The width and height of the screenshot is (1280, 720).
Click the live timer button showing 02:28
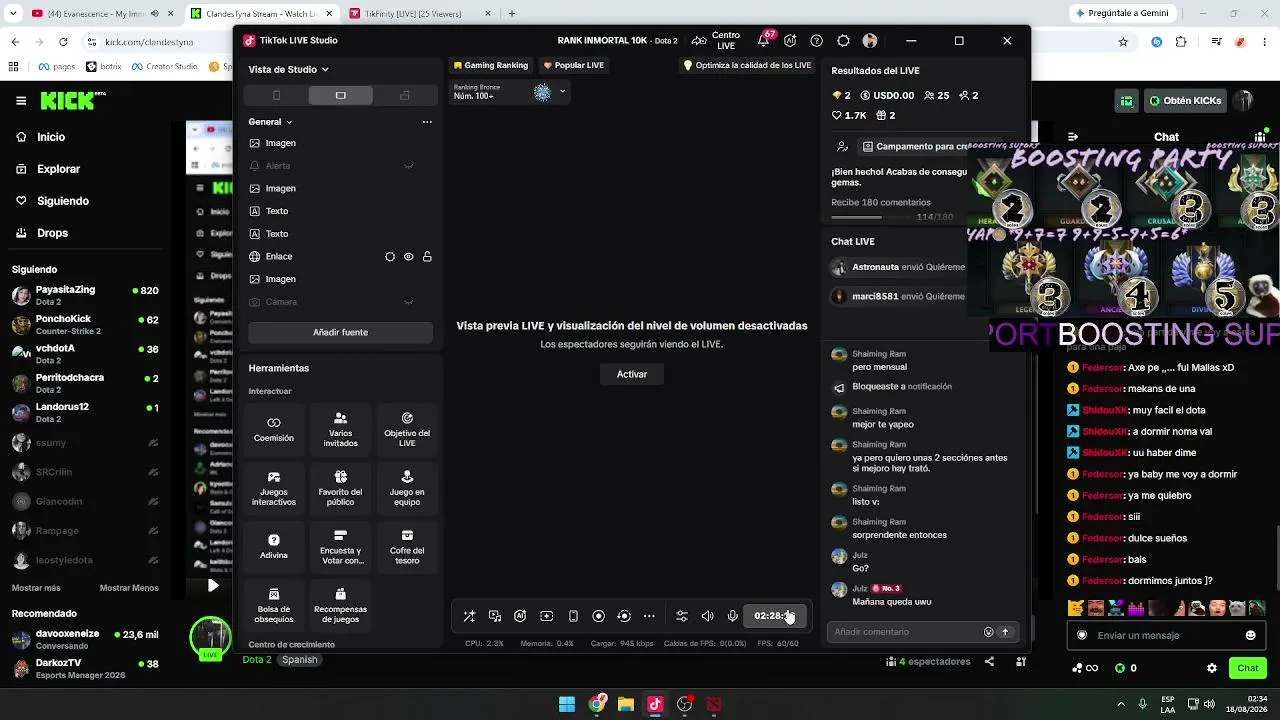click(775, 616)
